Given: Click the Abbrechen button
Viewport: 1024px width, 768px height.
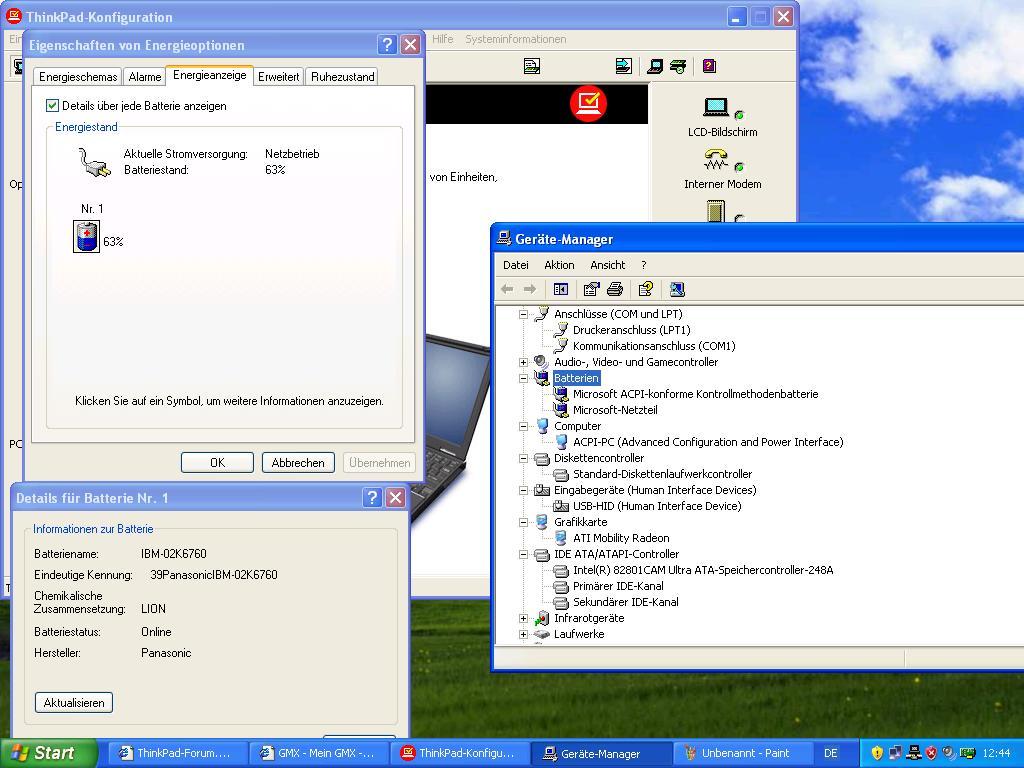Looking at the screenshot, I should click(x=298, y=462).
